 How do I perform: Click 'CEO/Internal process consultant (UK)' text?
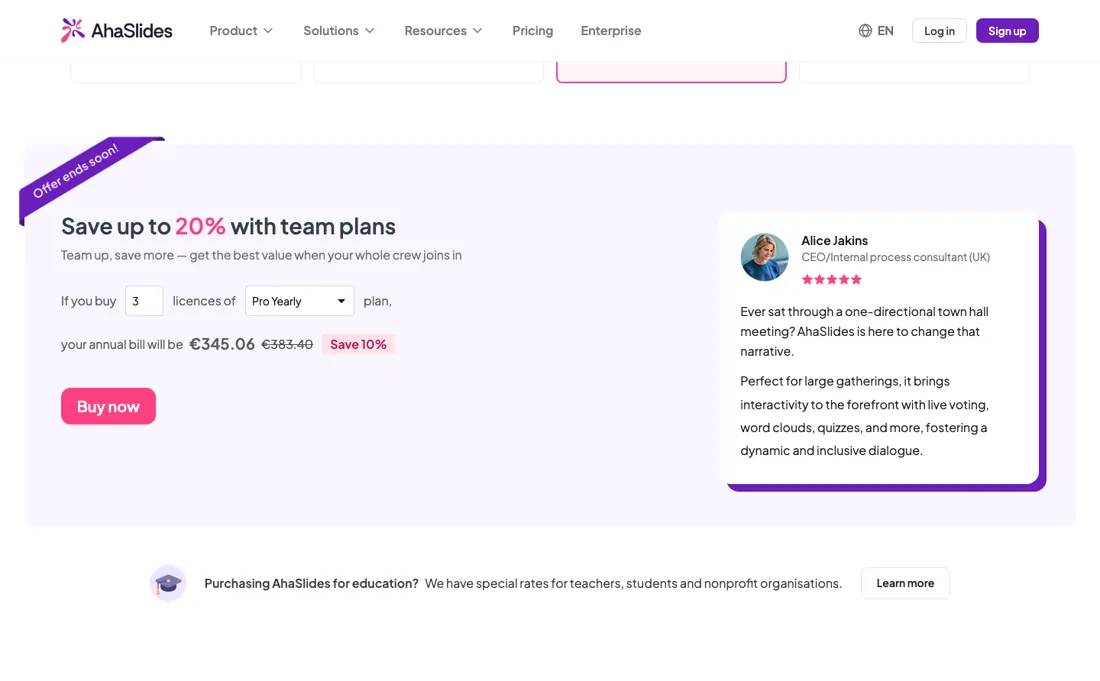[x=895, y=257]
